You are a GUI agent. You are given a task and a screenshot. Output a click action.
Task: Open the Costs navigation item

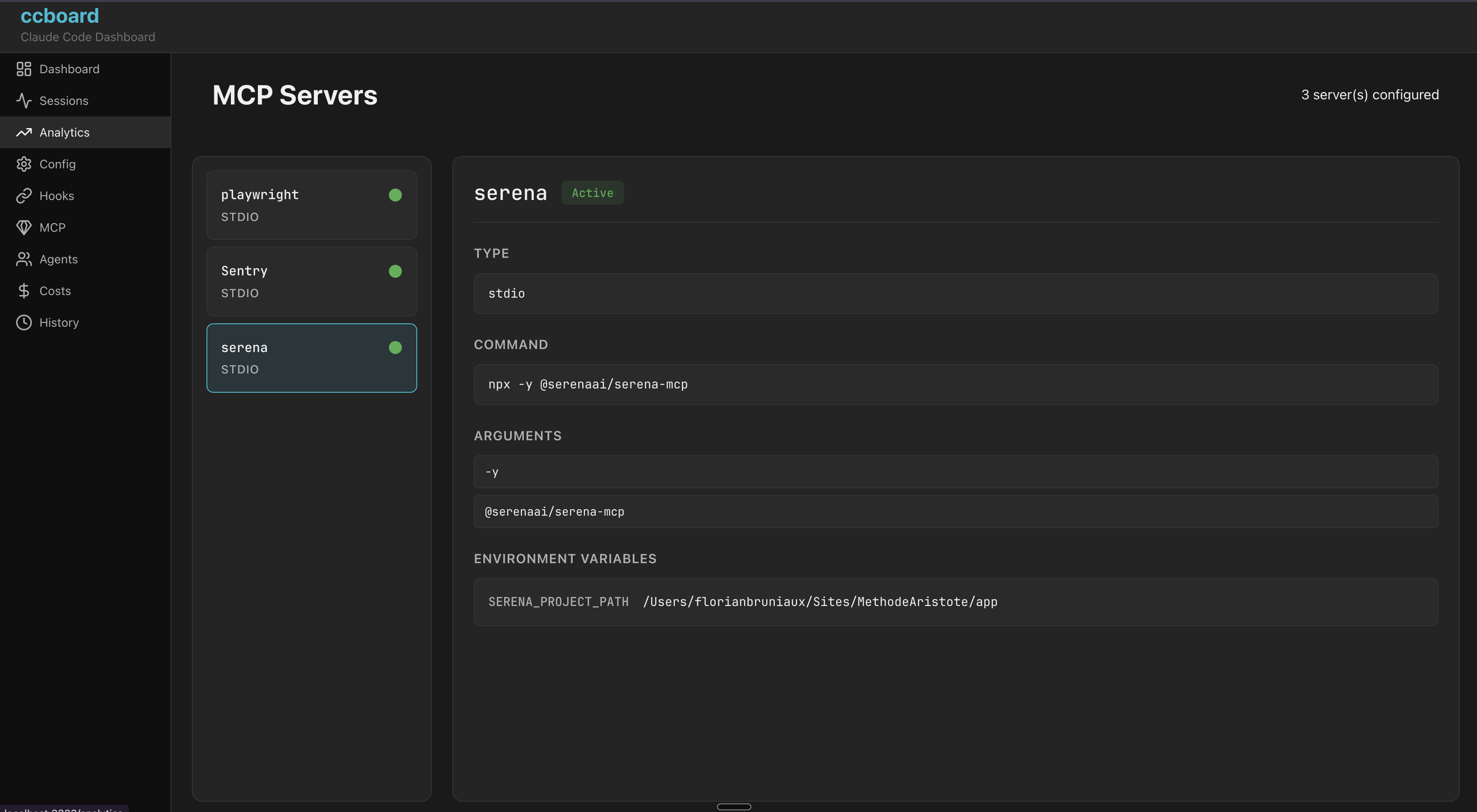point(55,291)
